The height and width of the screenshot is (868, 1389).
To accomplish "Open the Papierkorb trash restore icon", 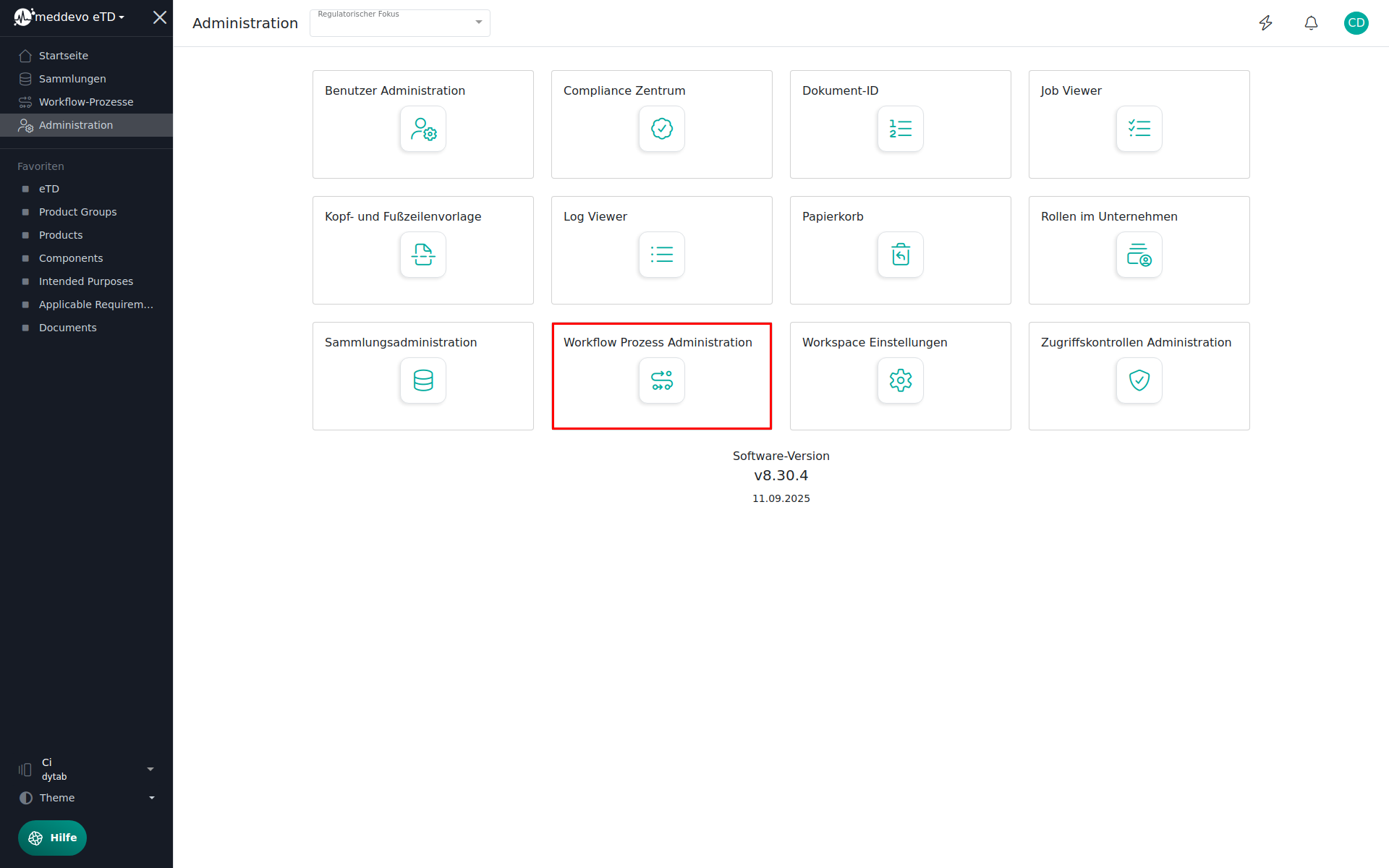I will tap(901, 255).
